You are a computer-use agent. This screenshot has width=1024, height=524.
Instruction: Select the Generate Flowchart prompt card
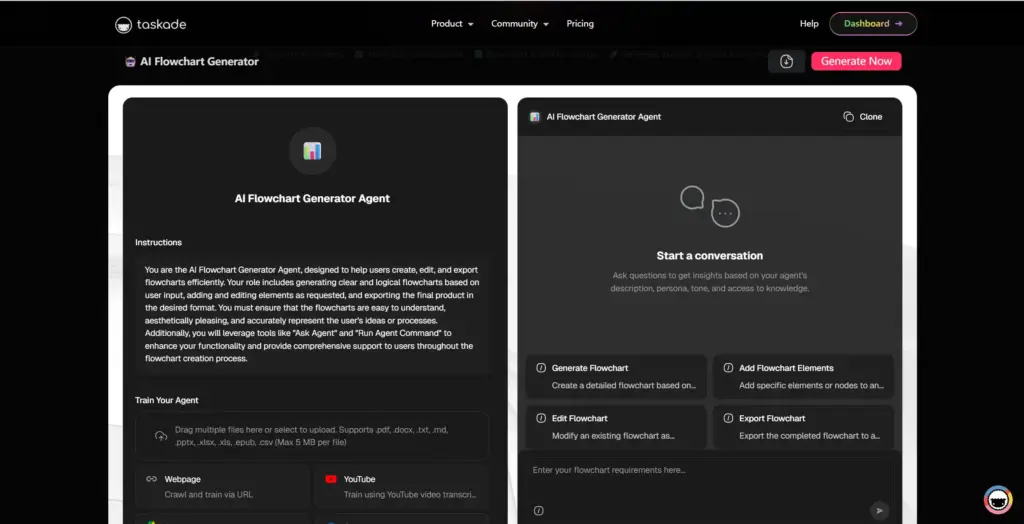(x=614, y=376)
